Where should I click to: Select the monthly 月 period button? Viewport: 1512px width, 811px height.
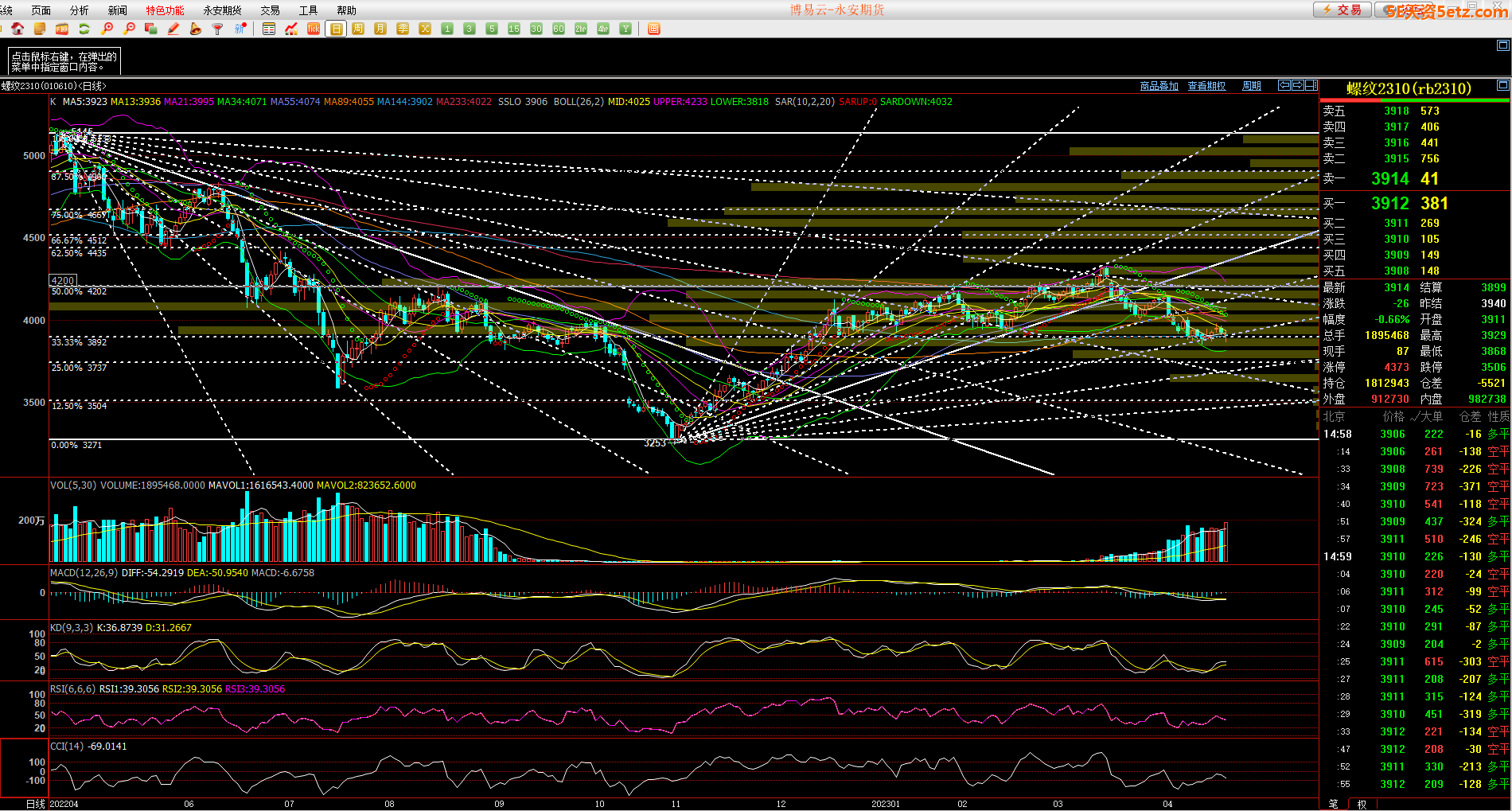tap(380, 29)
